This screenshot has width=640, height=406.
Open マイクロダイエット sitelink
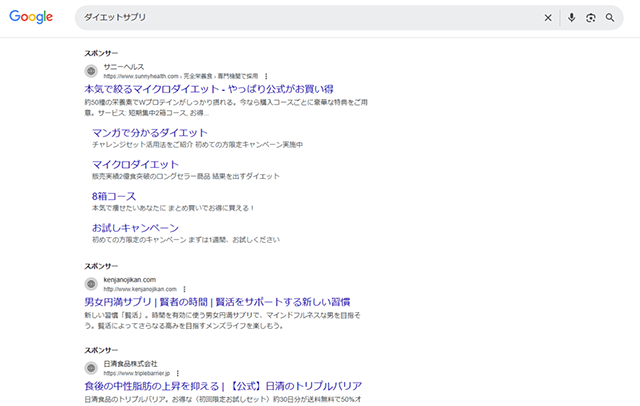click(136, 164)
